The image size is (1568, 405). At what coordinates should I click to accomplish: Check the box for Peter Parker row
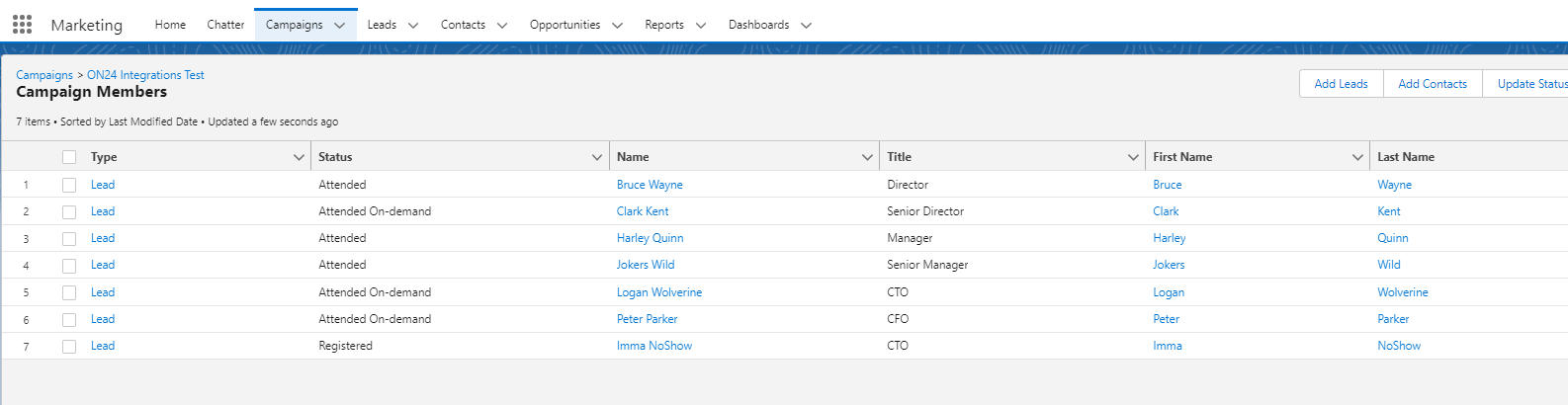[69, 319]
